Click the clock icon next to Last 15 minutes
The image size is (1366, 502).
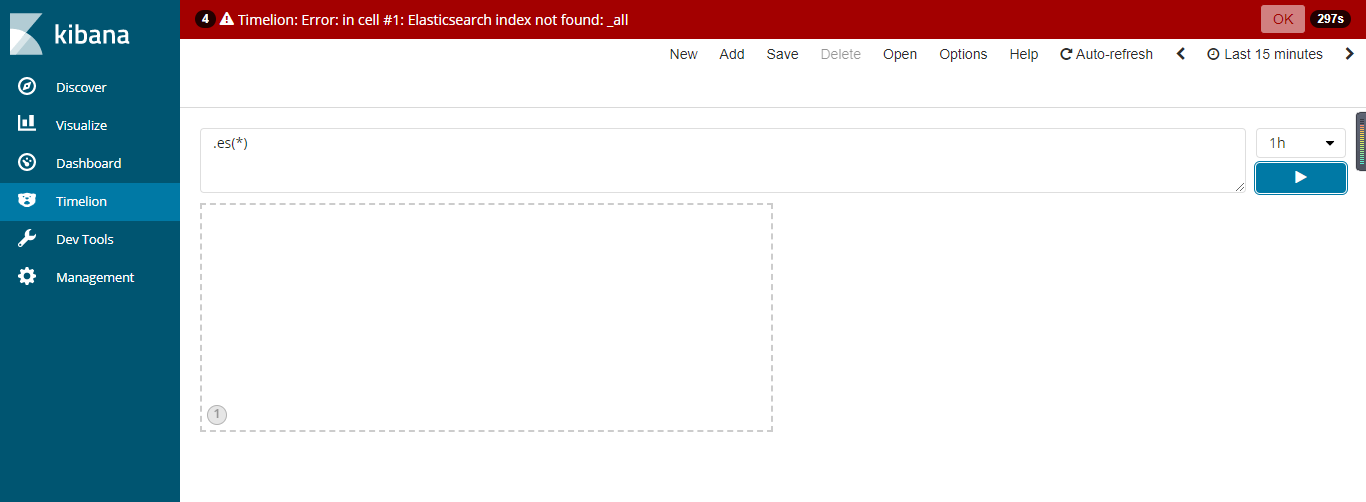pyautogui.click(x=1213, y=54)
